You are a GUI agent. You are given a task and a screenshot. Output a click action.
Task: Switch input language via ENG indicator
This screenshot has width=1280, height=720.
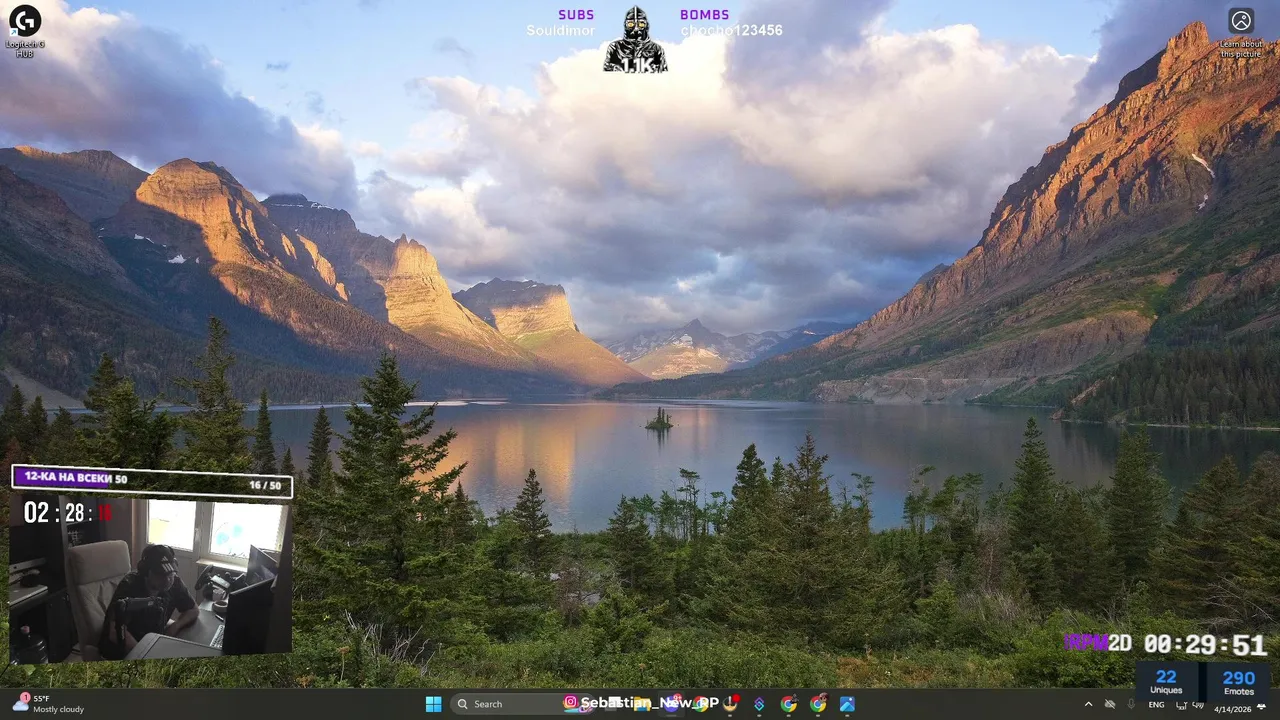click(1156, 705)
